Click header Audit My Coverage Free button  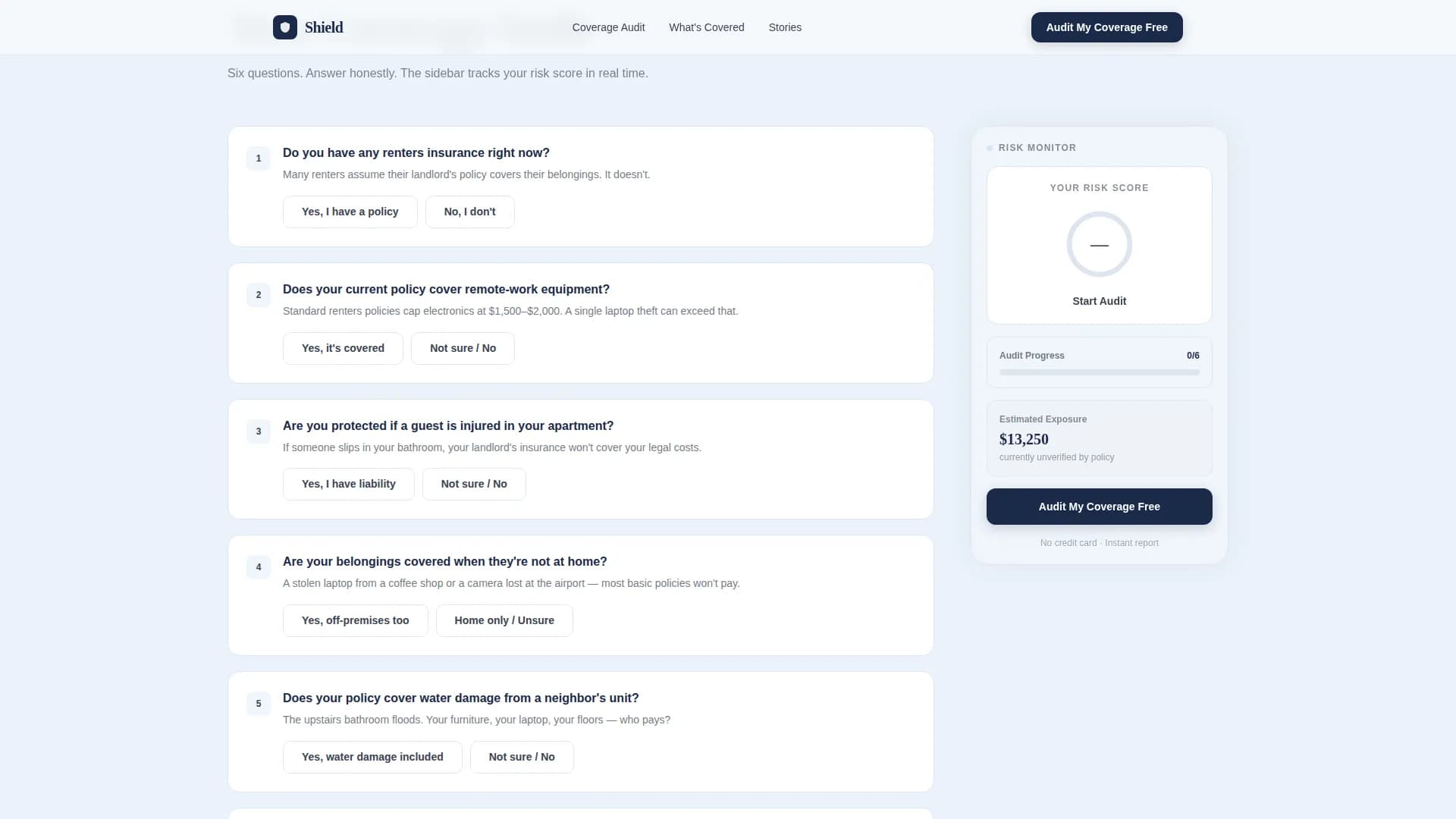[1106, 27]
